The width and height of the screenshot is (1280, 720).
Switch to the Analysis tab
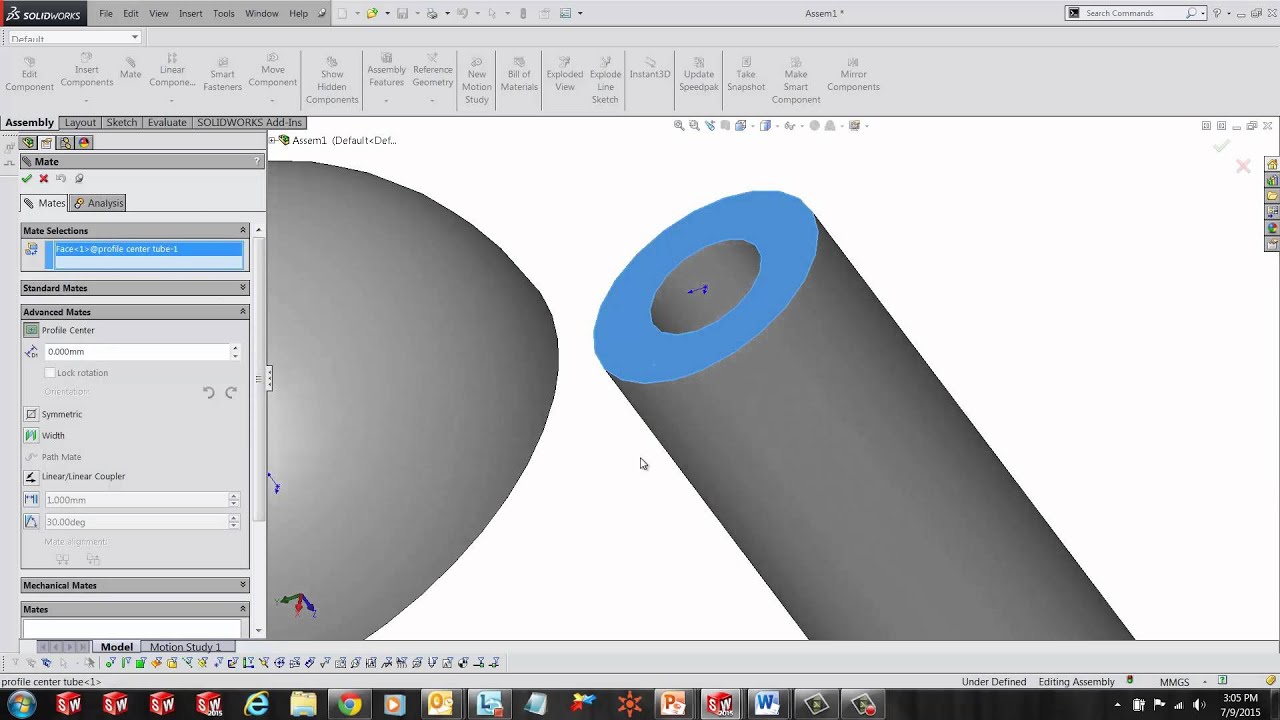coord(99,203)
